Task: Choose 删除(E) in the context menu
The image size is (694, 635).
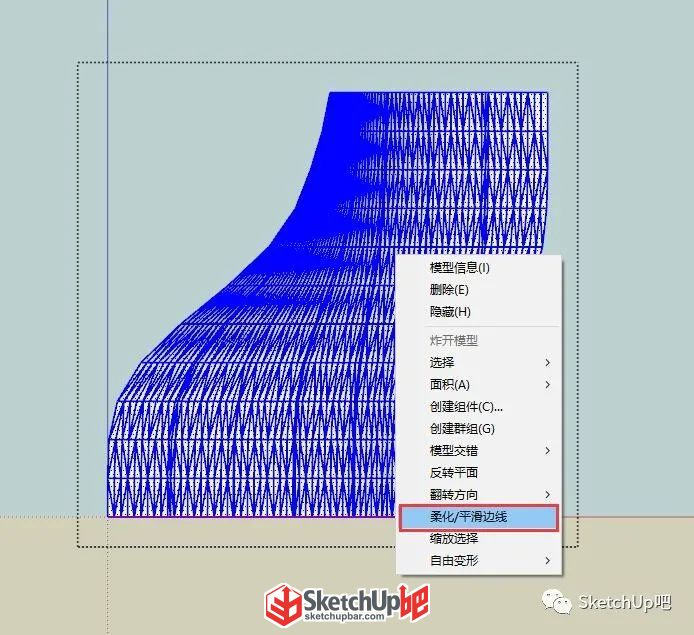Action: [x=479, y=290]
